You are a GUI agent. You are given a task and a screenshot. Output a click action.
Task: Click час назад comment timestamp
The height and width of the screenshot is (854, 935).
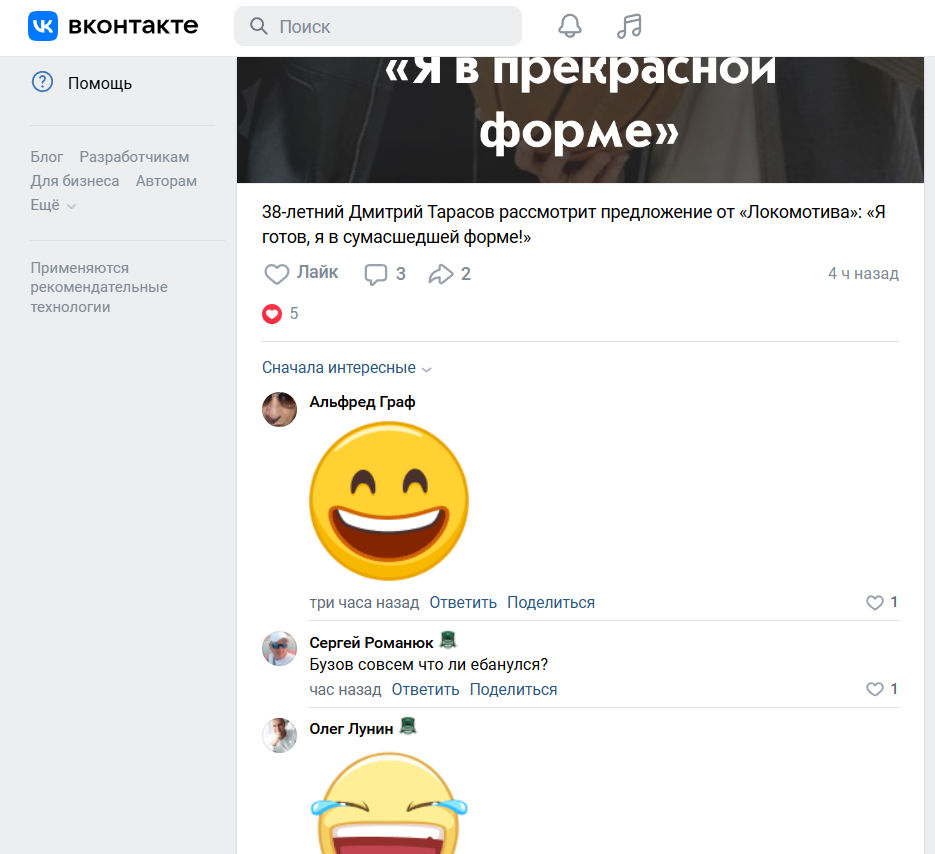[345, 690]
